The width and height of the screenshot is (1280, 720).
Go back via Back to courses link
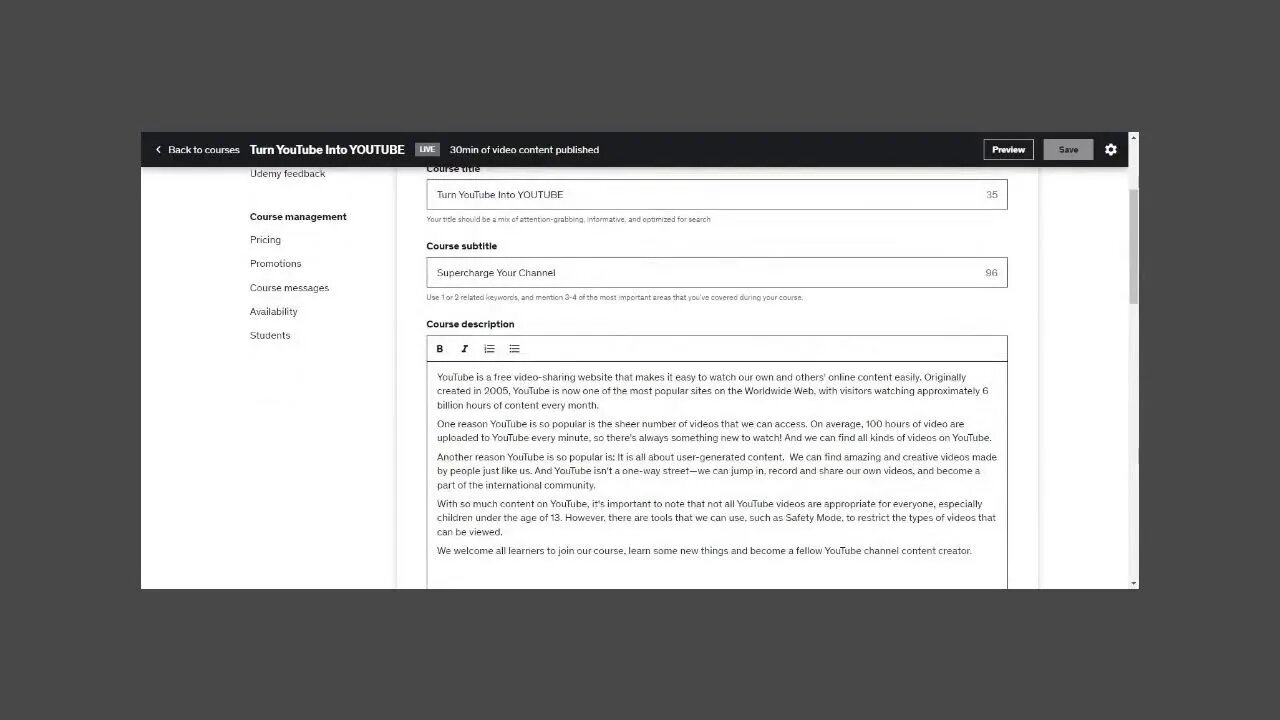coord(204,150)
